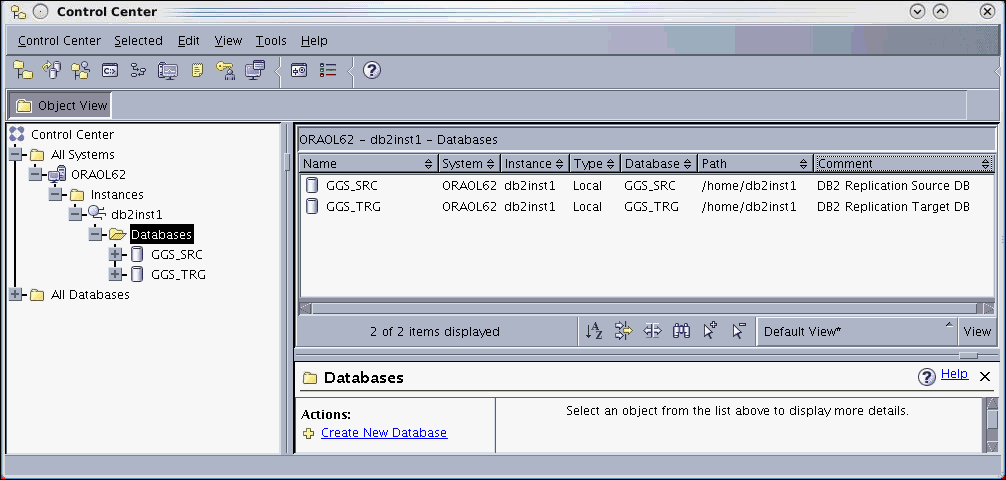Select the All Databases tree item
This screenshot has height=480, width=1006.
[90, 295]
